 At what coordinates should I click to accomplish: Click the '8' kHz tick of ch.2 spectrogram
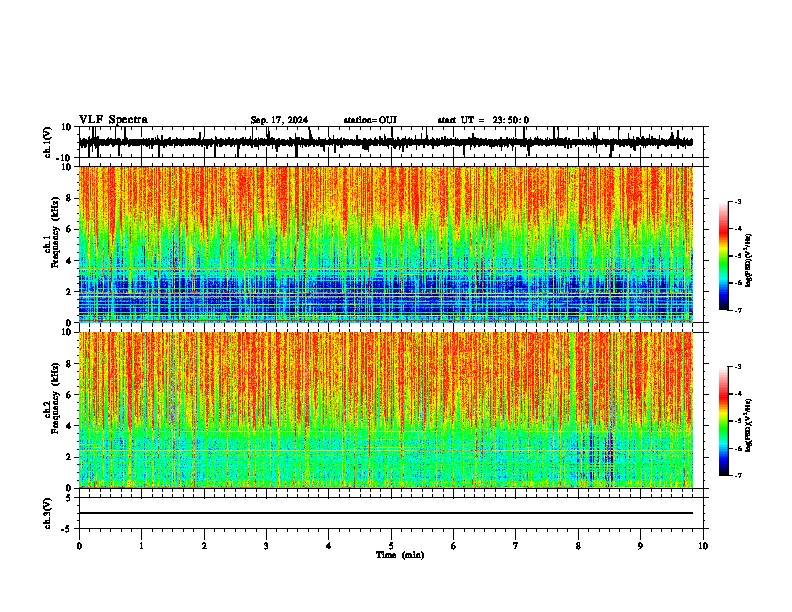[69, 364]
